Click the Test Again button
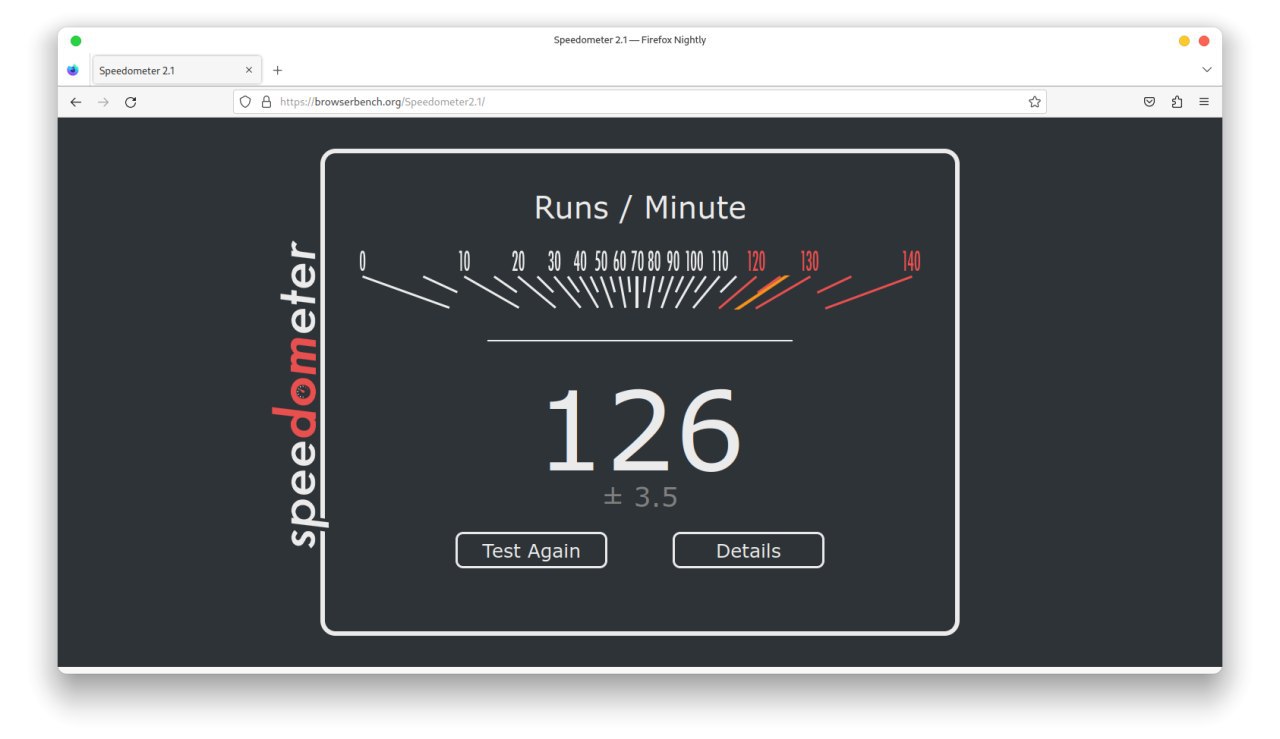This screenshot has height=739, width=1280. pos(531,550)
